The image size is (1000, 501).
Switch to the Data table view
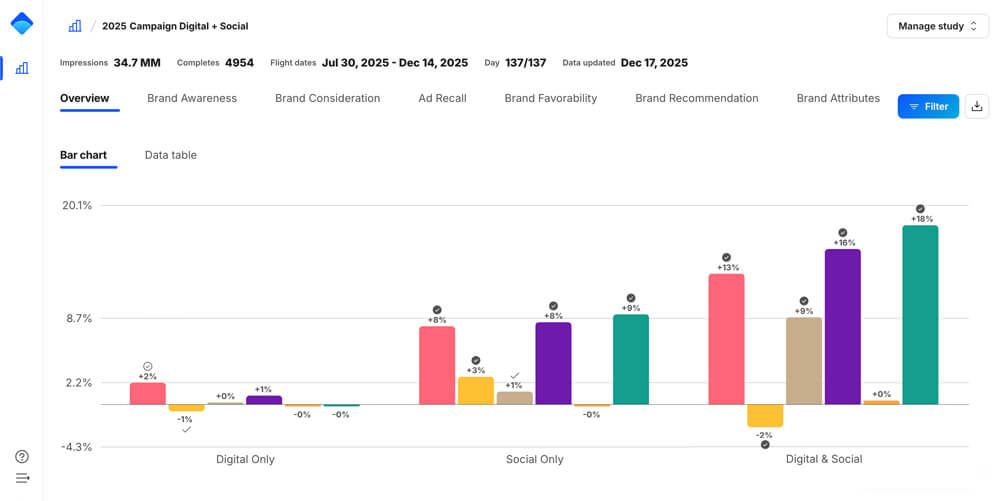(170, 155)
